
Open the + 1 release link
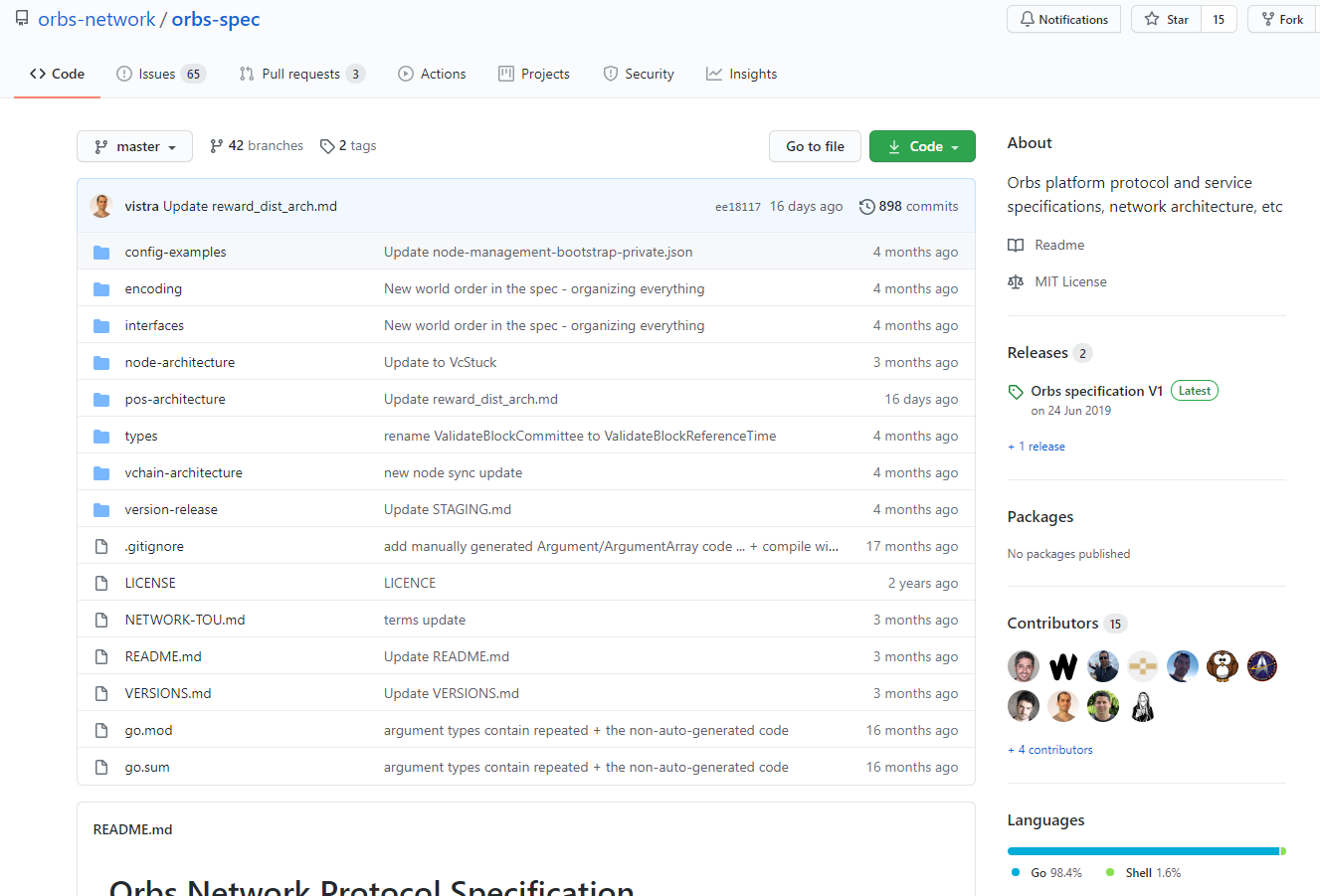point(1037,447)
